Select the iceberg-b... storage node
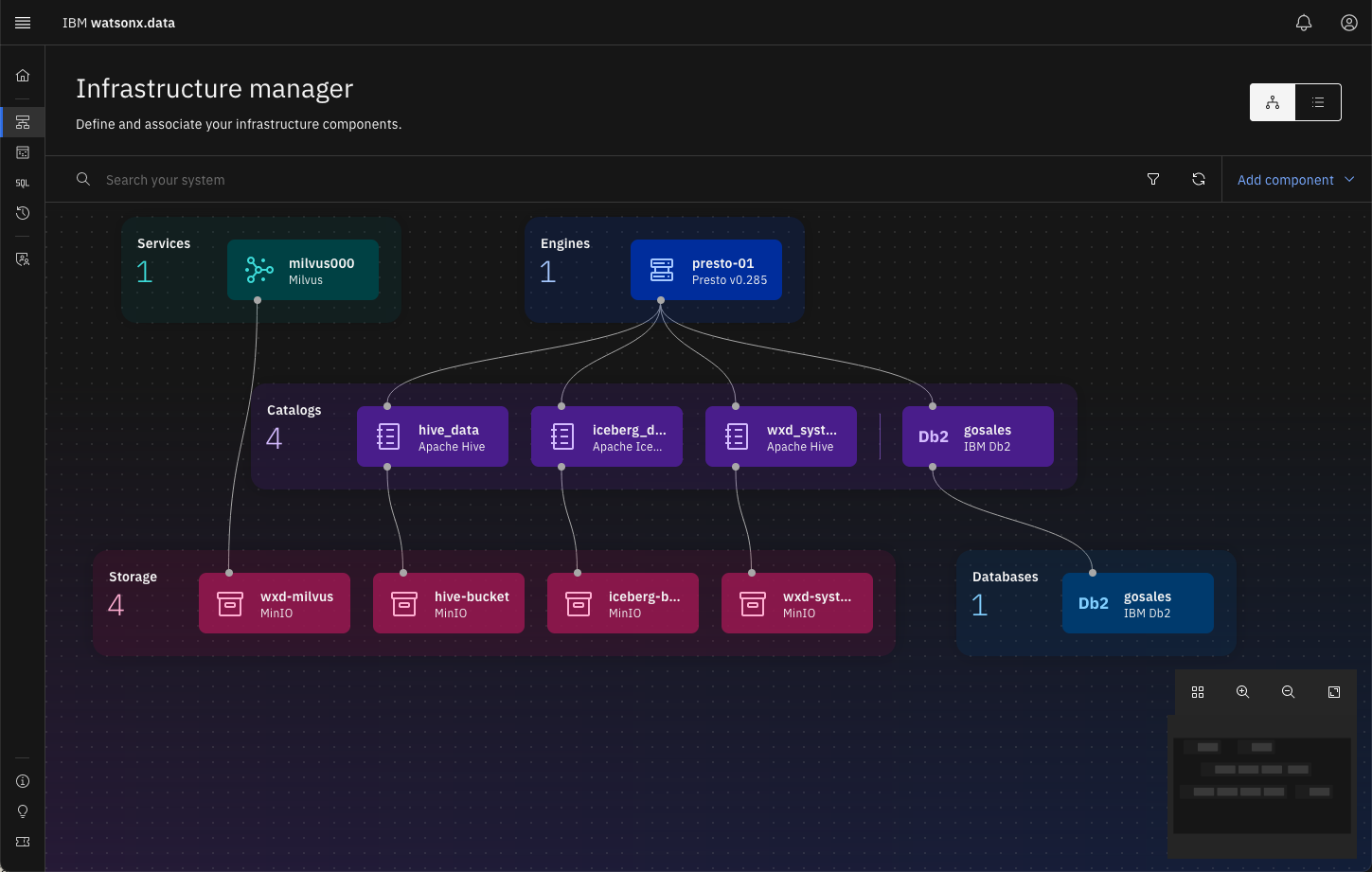This screenshot has width=1372, height=872. (623, 603)
